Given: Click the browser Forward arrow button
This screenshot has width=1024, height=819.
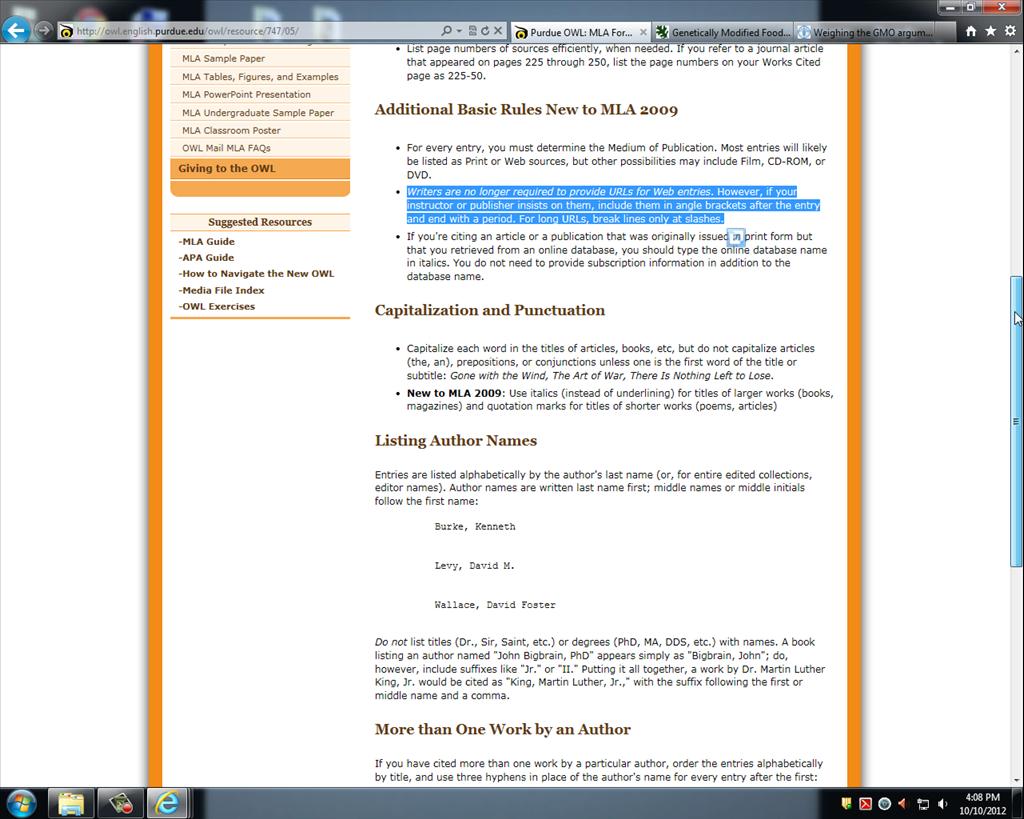Looking at the screenshot, I should coord(43,30).
